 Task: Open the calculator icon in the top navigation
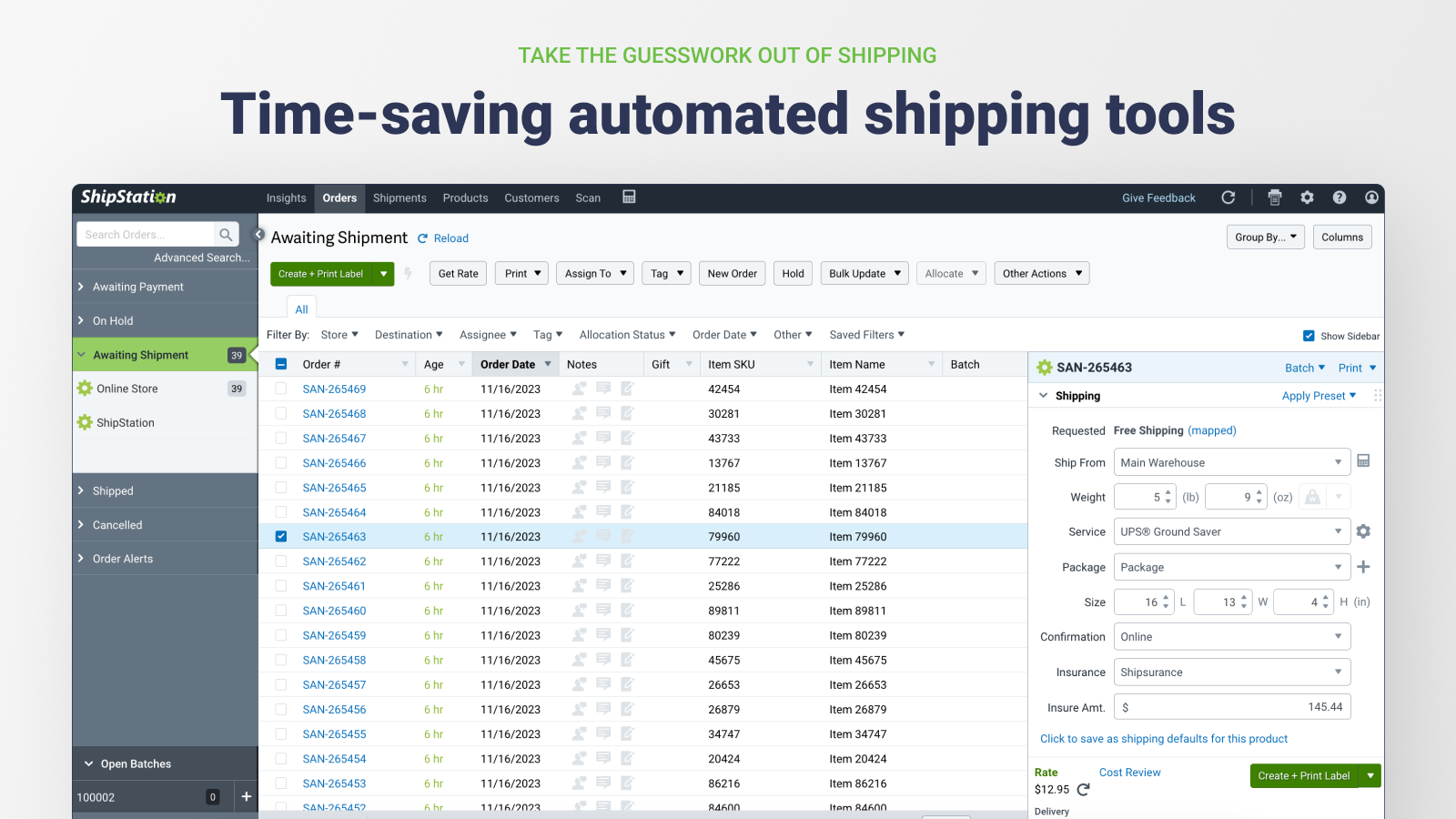click(x=629, y=197)
